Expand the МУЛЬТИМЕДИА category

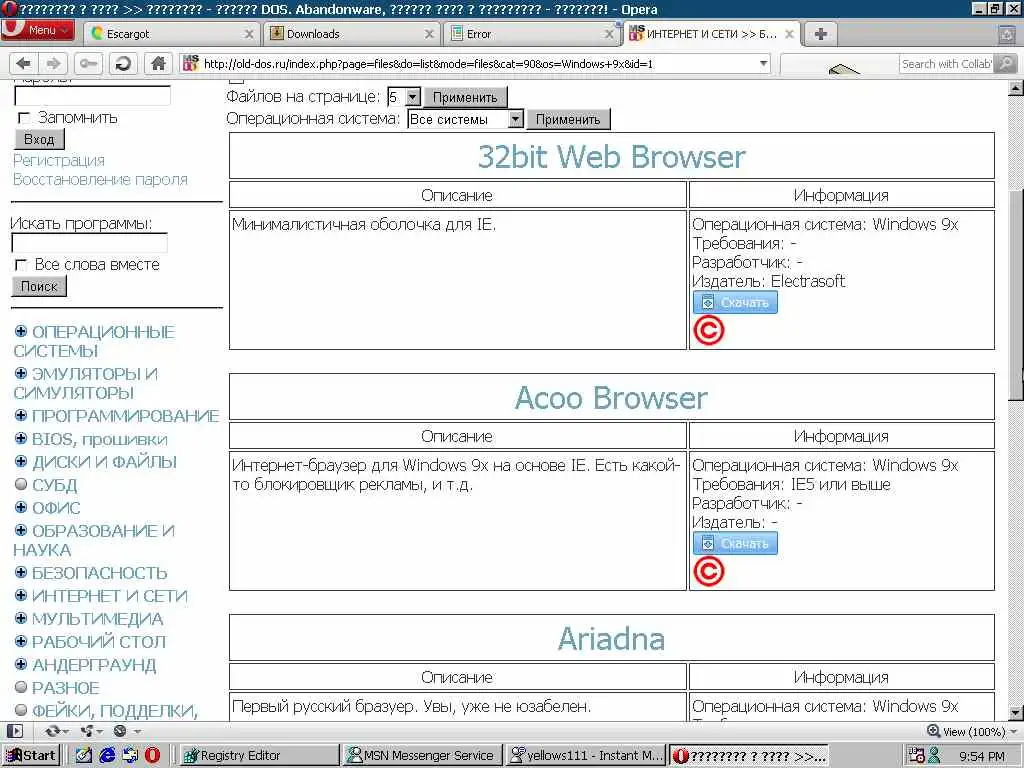tap(21, 618)
